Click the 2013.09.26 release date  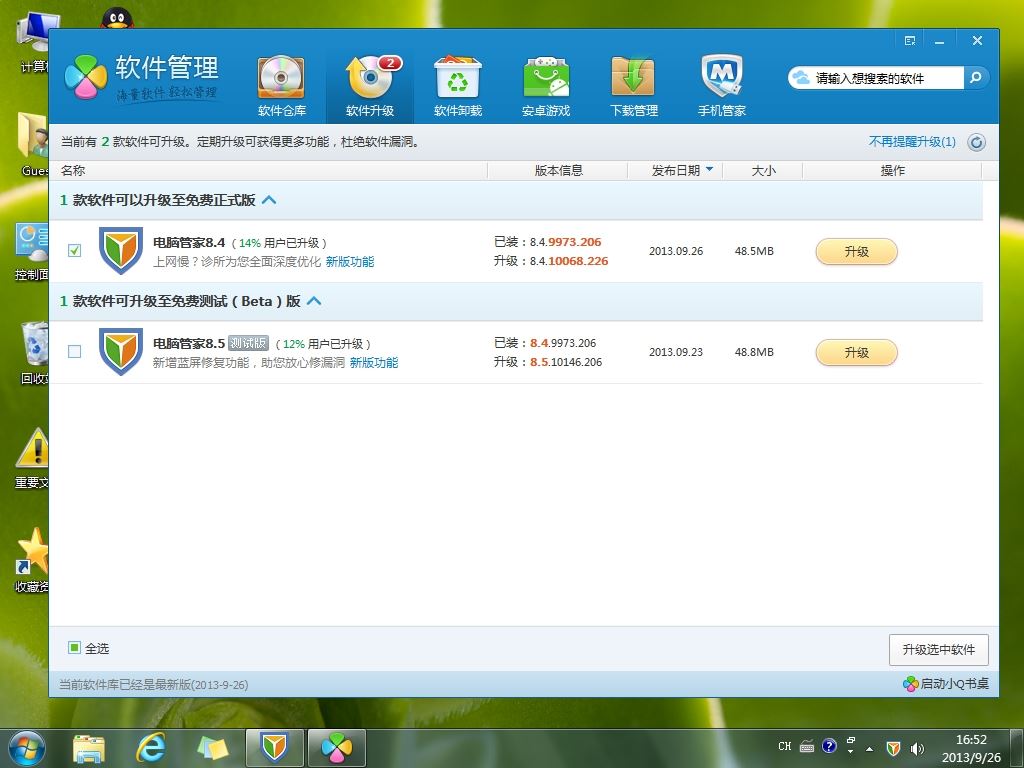pos(676,251)
